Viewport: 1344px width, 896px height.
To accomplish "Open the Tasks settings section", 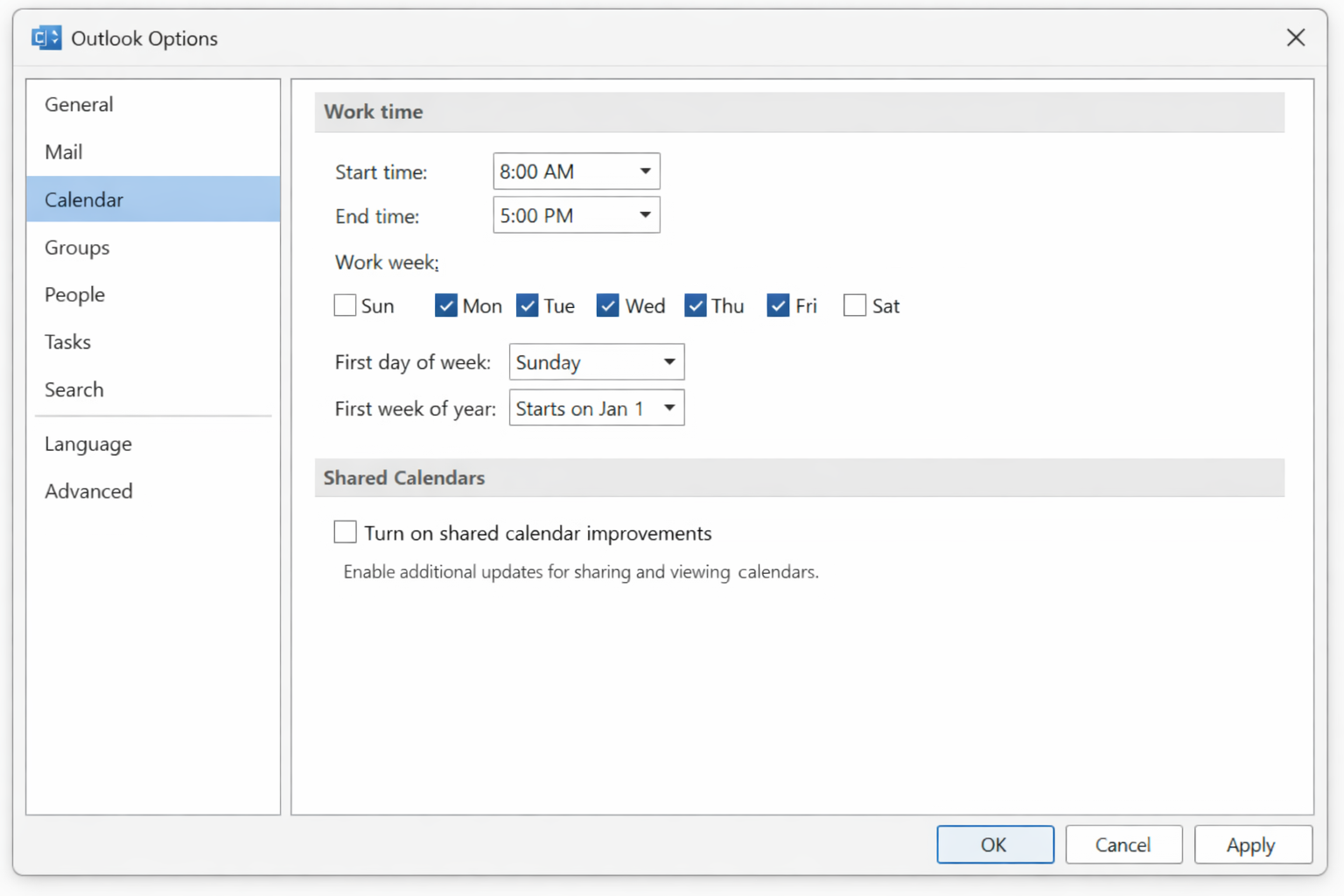I will (67, 342).
